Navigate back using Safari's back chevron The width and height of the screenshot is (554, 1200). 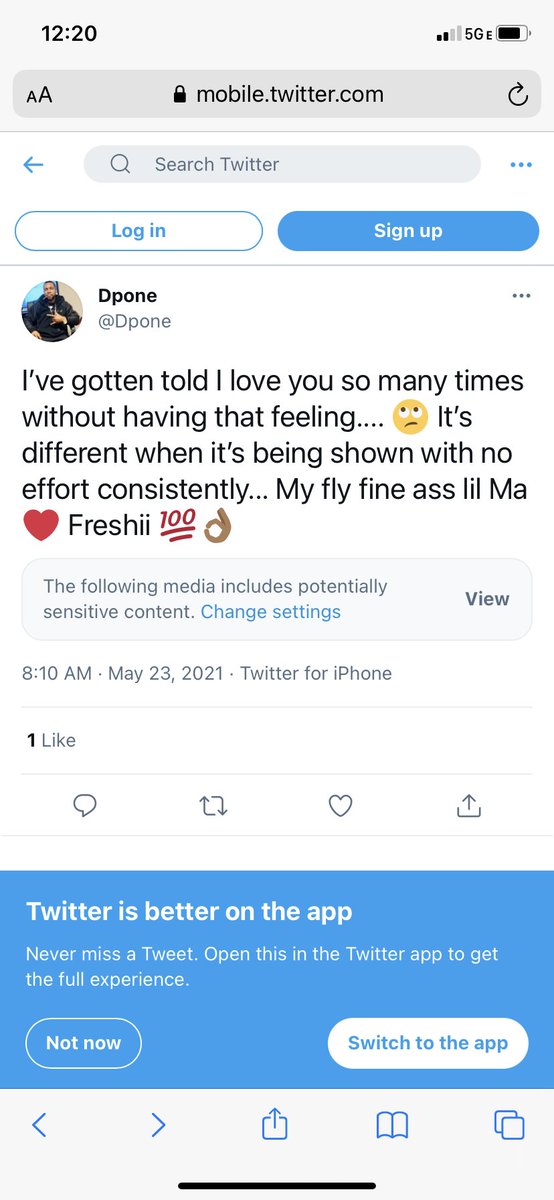[x=39, y=1125]
